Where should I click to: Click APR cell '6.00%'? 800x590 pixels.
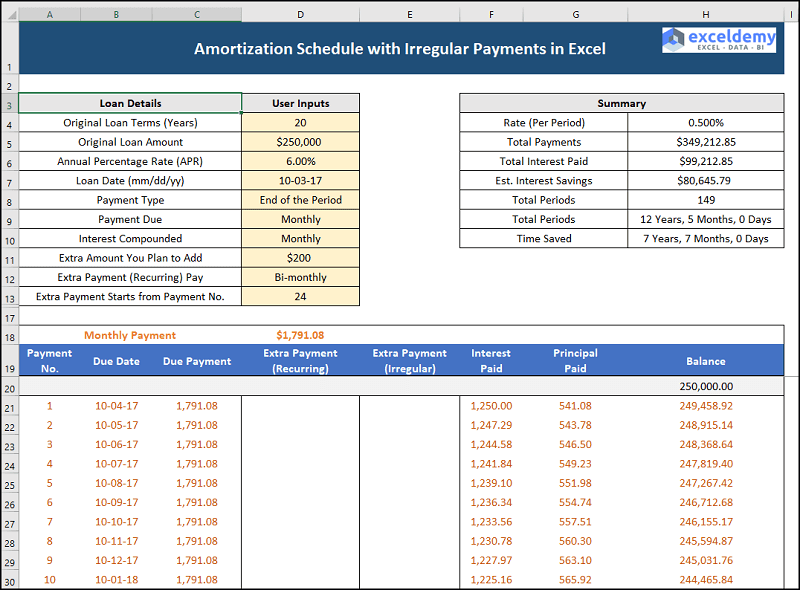click(301, 161)
